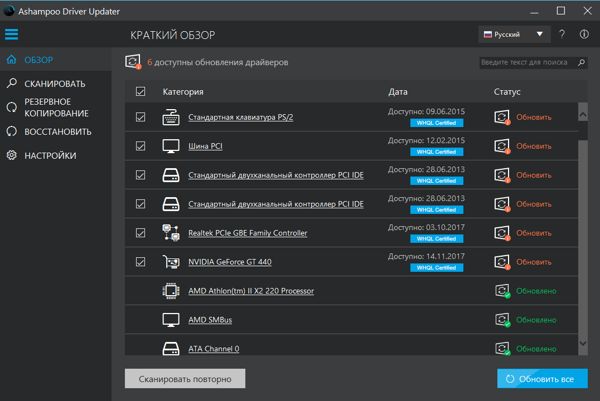
Task: Click the scrollbar down arrow in the driver list
Action: pos(583,343)
